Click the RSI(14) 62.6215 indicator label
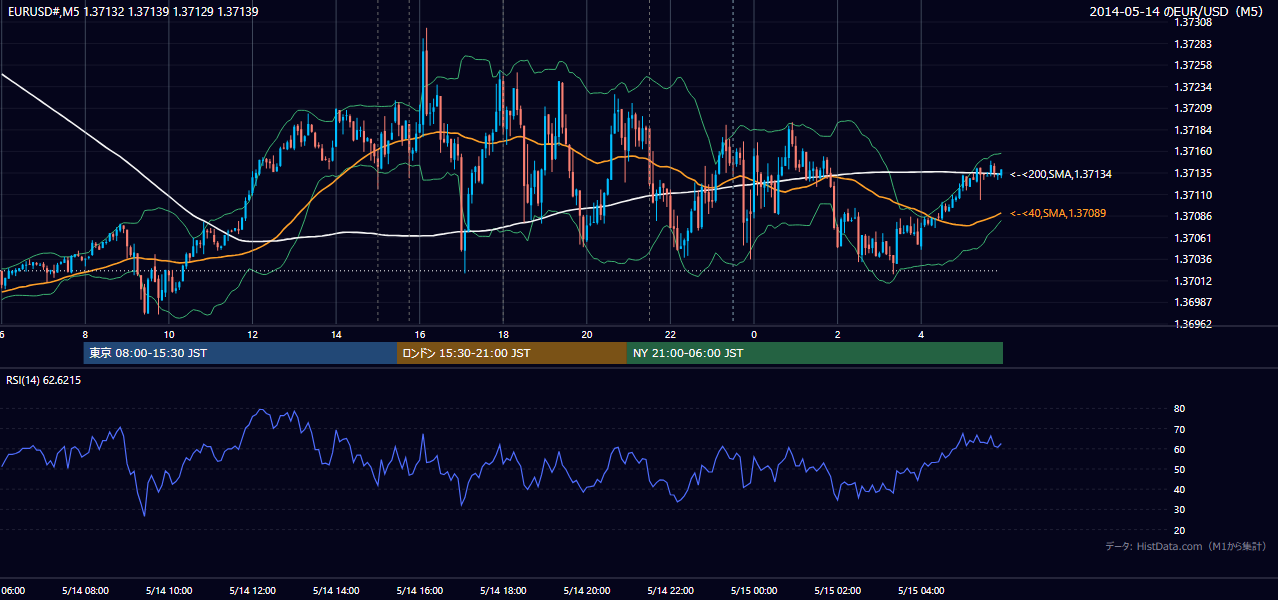 point(44,380)
